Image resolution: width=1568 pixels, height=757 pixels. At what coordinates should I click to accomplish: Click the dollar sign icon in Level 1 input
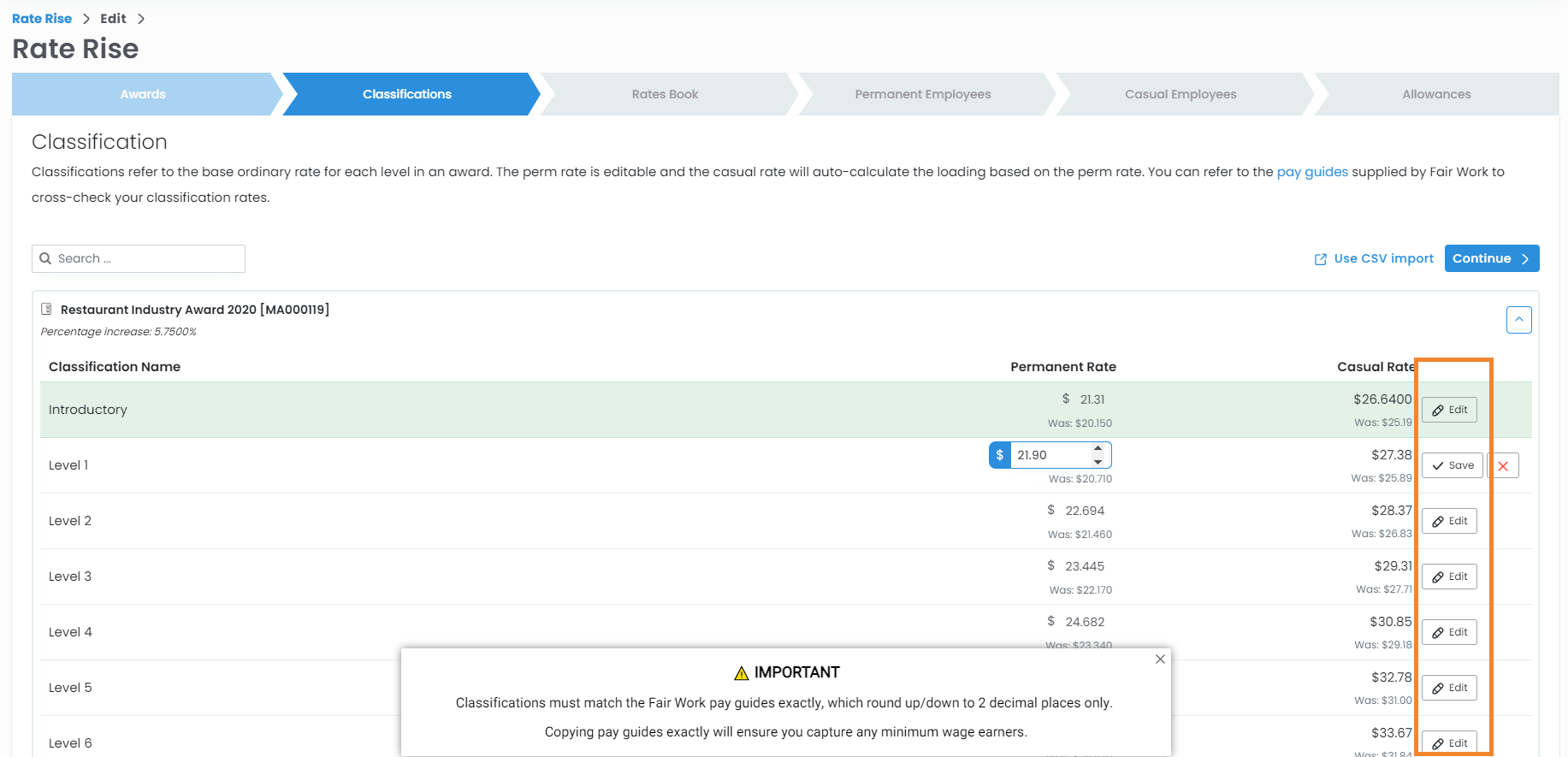click(999, 455)
